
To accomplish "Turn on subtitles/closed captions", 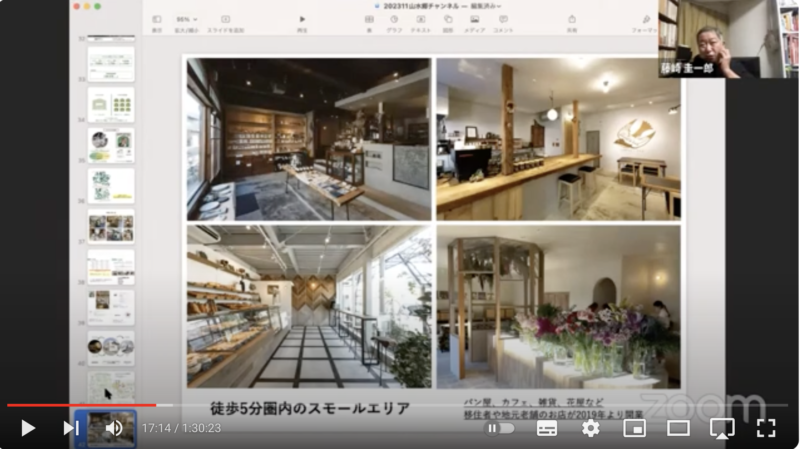I will tap(547, 428).
